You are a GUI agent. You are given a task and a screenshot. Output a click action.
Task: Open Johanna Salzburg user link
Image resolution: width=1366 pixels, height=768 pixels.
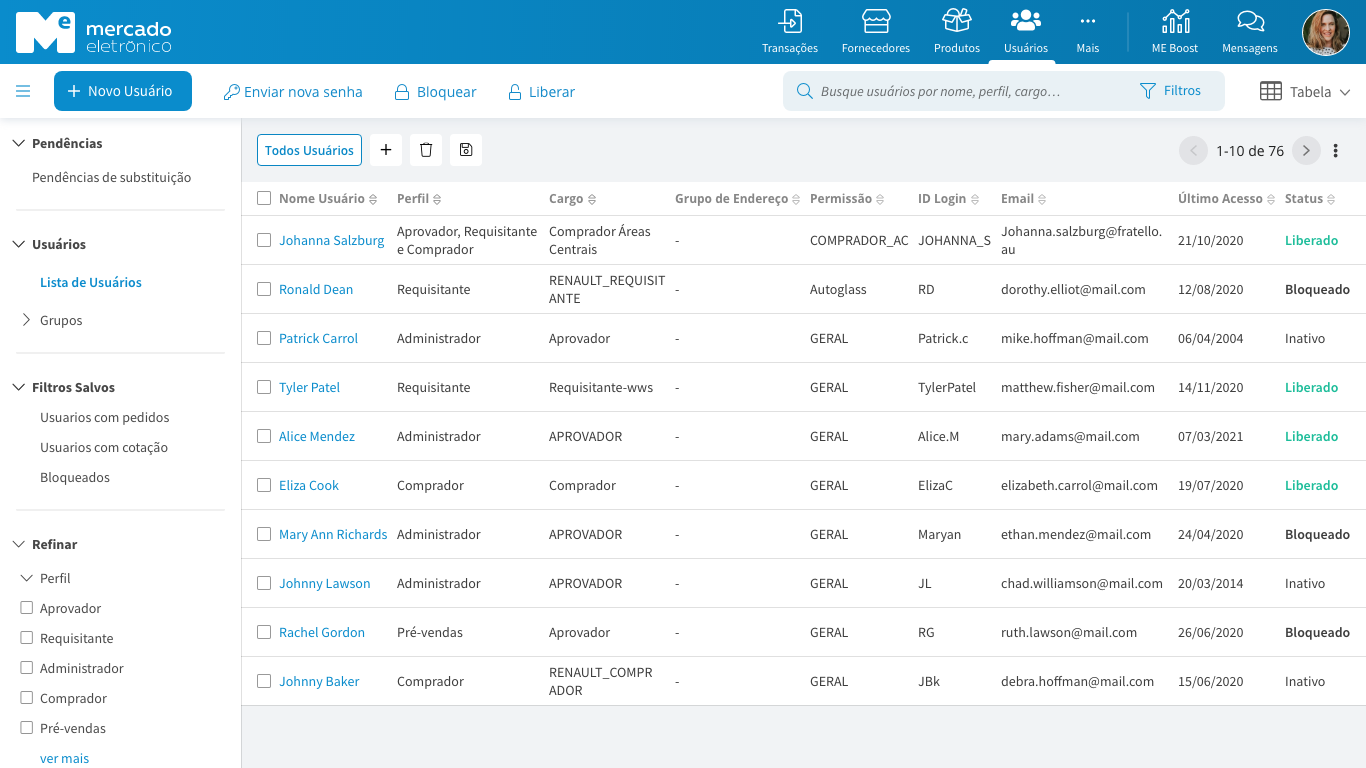[x=331, y=240]
